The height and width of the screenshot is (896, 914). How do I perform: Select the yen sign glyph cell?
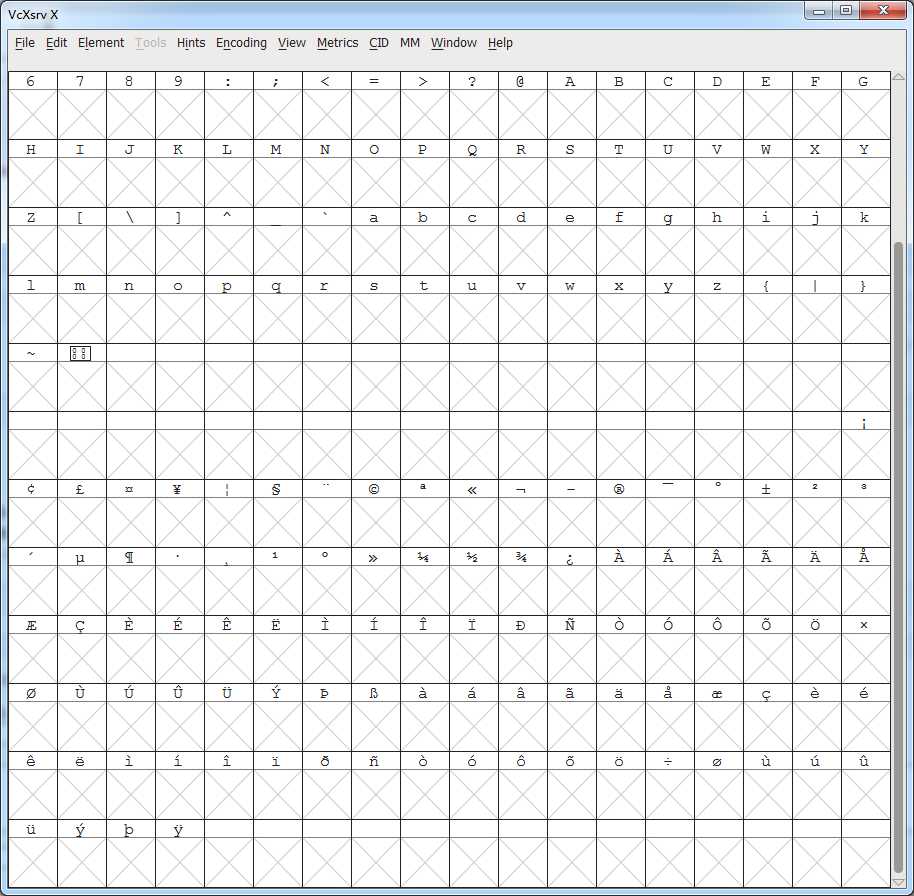[180, 514]
